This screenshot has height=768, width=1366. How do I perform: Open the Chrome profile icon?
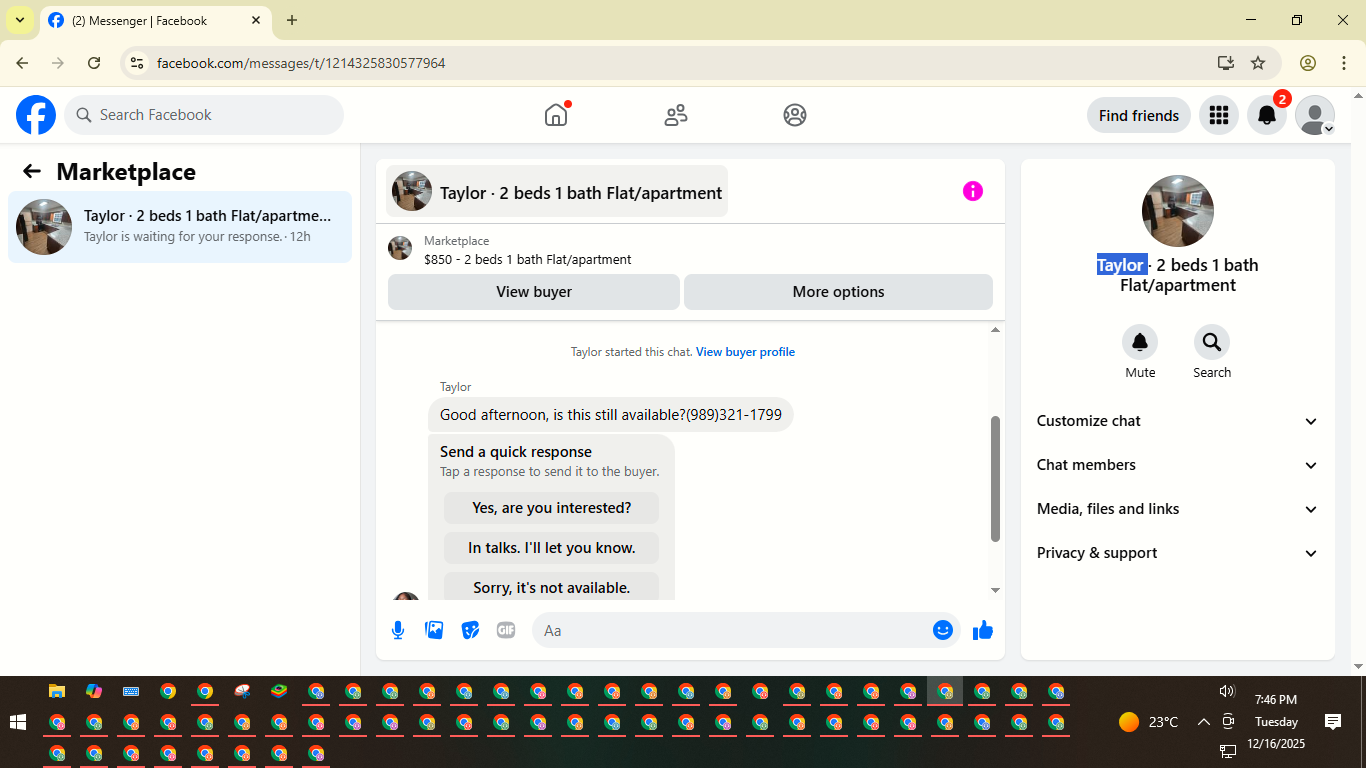1308,63
